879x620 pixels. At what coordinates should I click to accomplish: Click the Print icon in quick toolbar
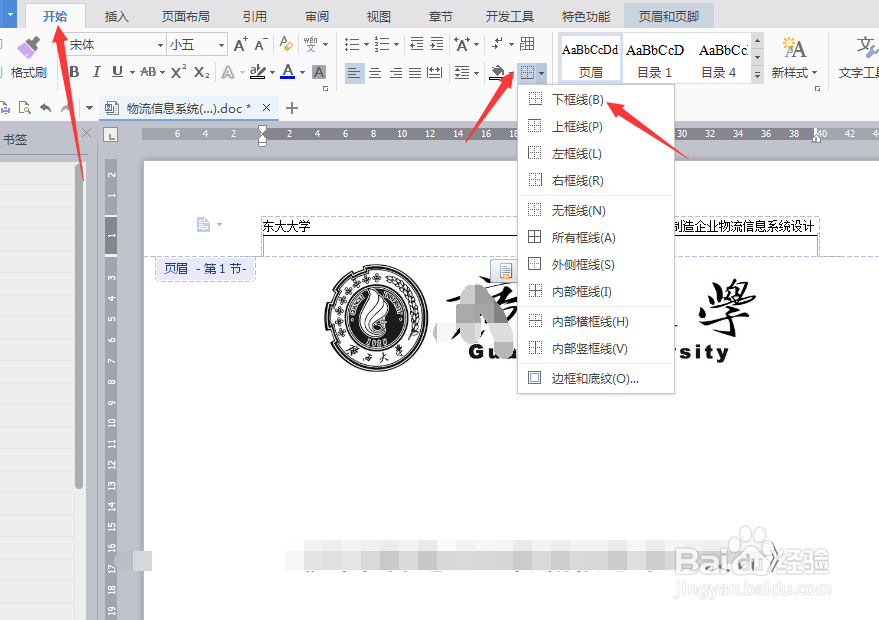[x=4, y=108]
